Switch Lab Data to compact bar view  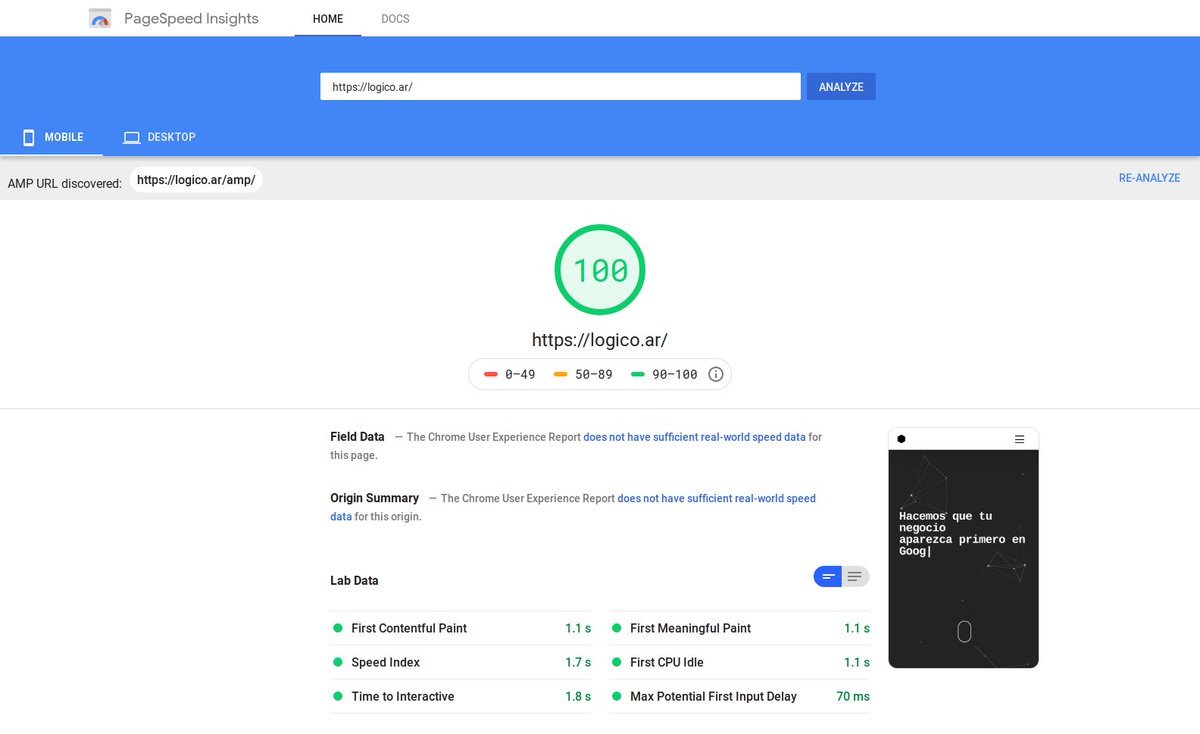click(x=828, y=577)
